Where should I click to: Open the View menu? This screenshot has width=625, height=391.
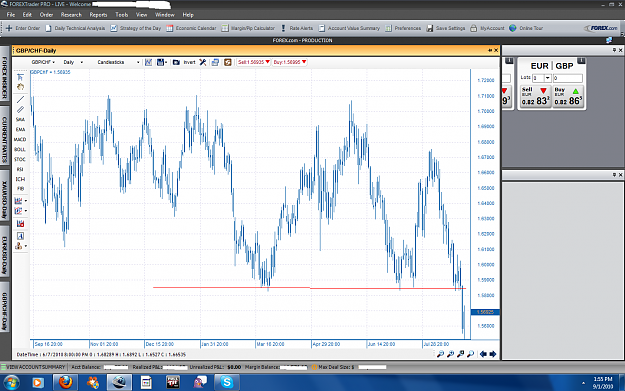point(142,15)
